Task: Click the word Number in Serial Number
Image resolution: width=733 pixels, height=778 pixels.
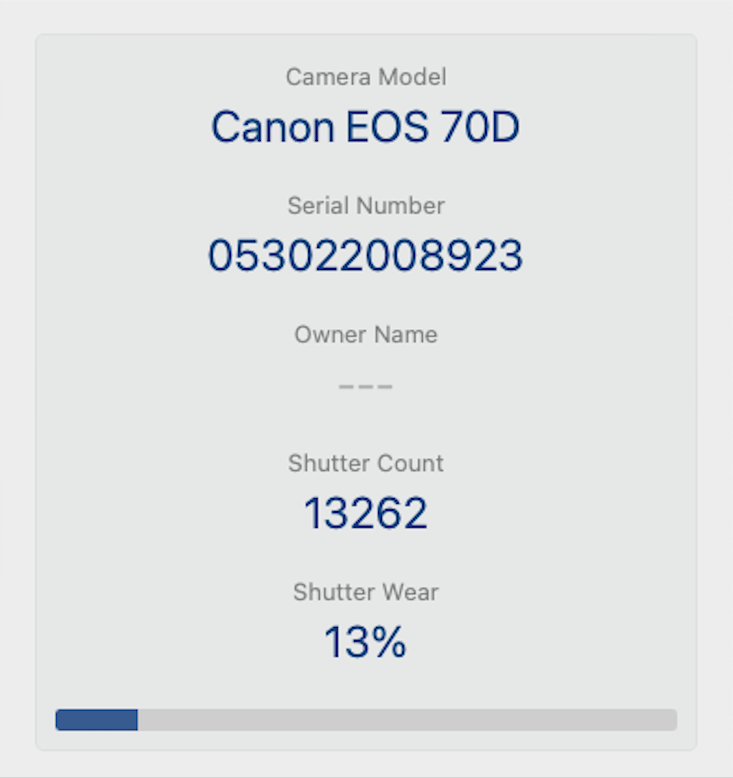Action: coord(400,205)
